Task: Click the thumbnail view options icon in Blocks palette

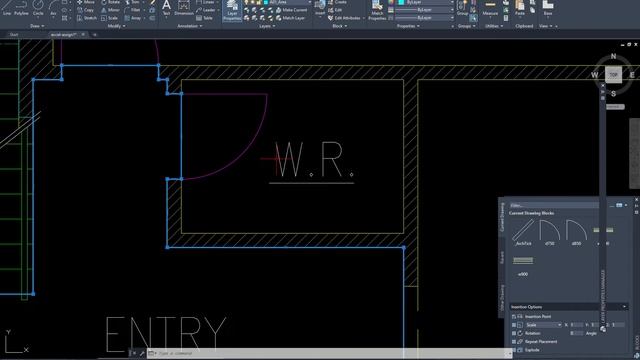Action: (619, 205)
